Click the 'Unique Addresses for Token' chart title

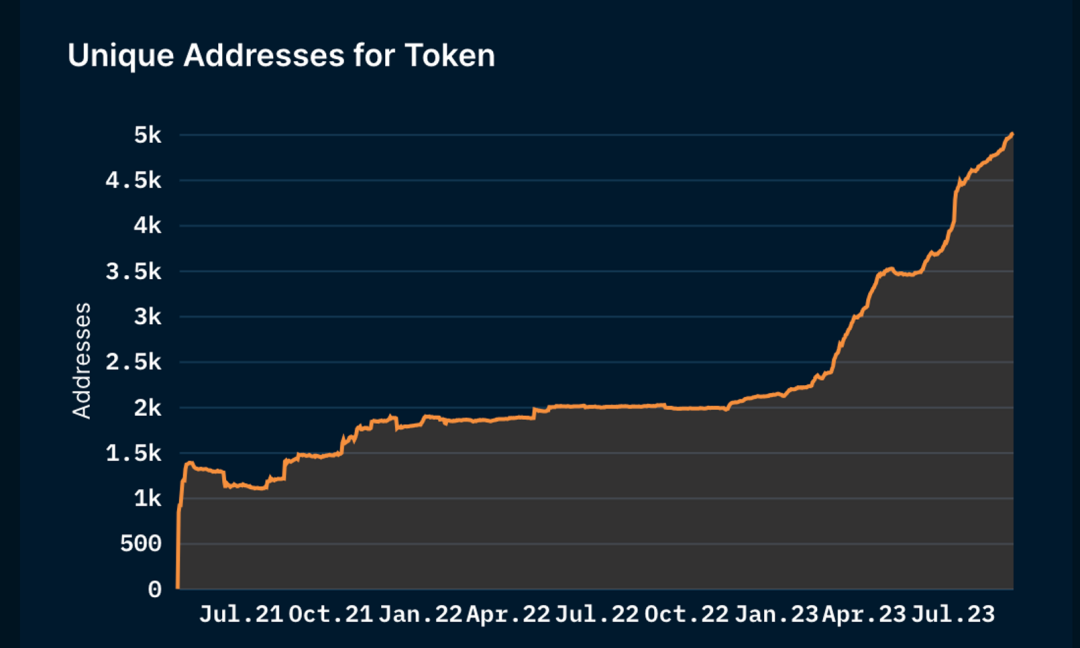click(281, 56)
